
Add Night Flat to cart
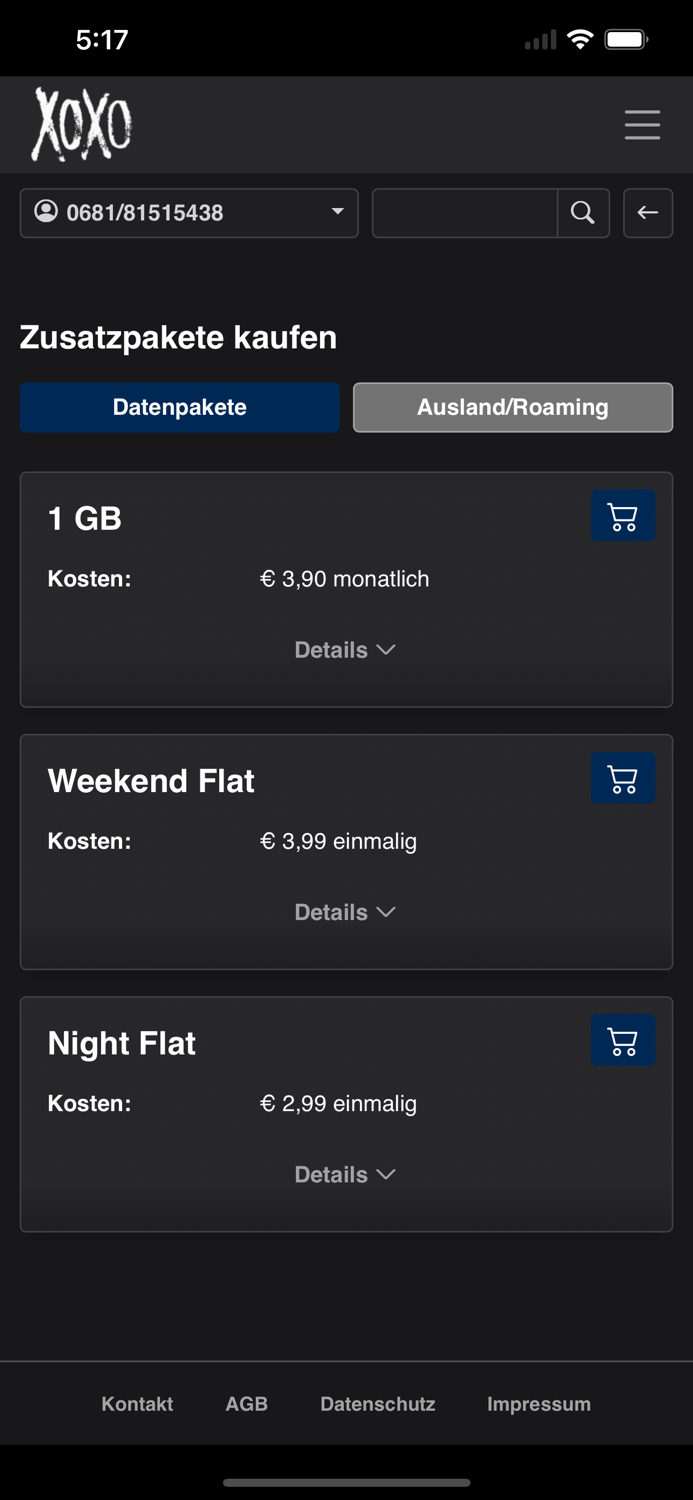[623, 1040]
